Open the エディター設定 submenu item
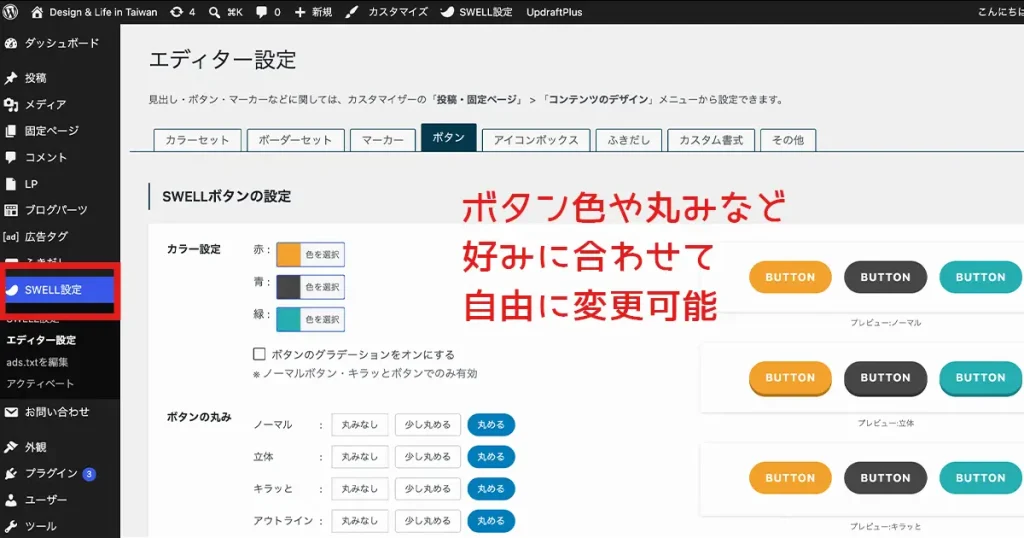The width and height of the screenshot is (1024, 538). [41, 340]
